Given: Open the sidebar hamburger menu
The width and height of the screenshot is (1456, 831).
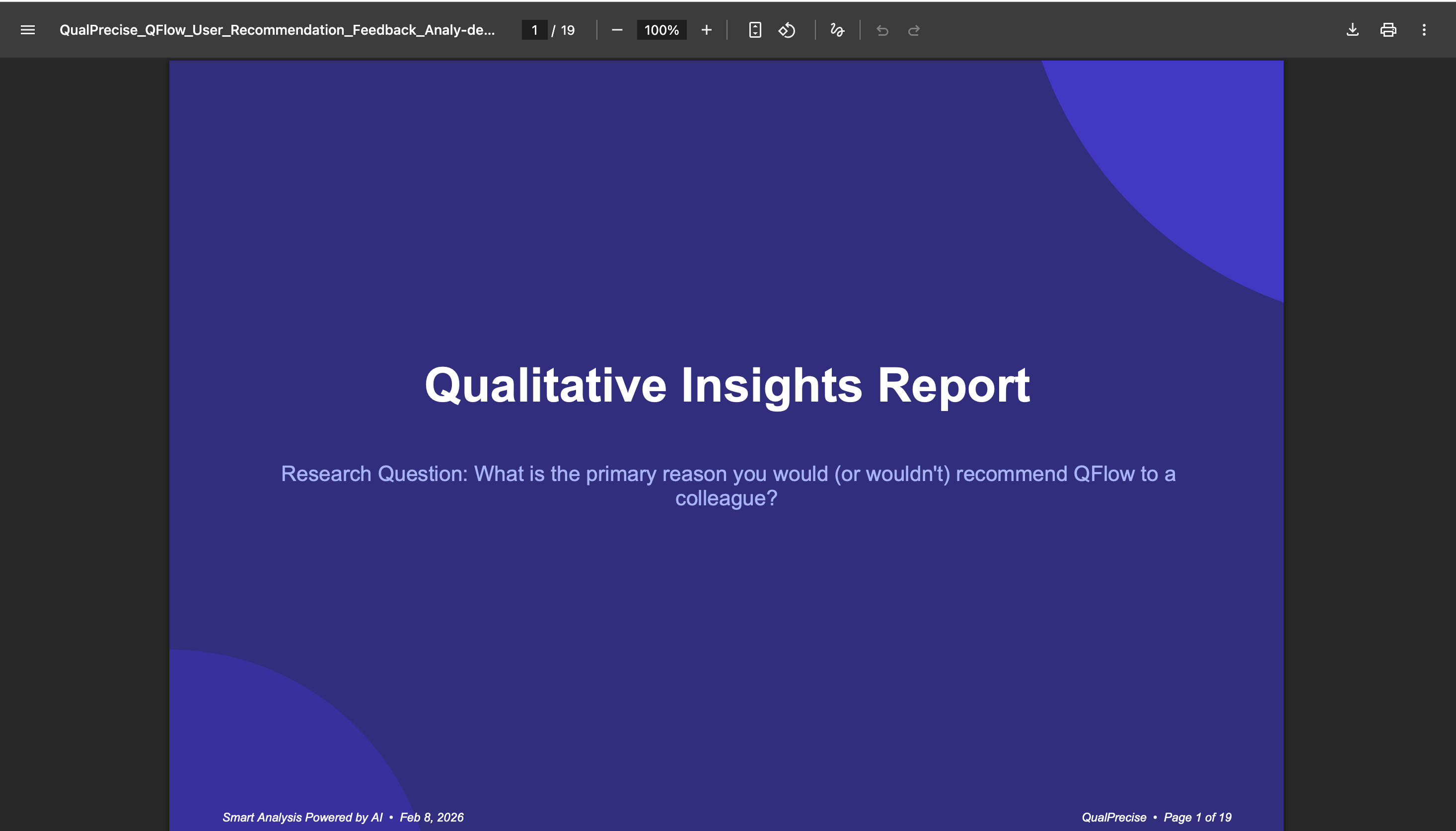Looking at the screenshot, I should click(27, 30).
